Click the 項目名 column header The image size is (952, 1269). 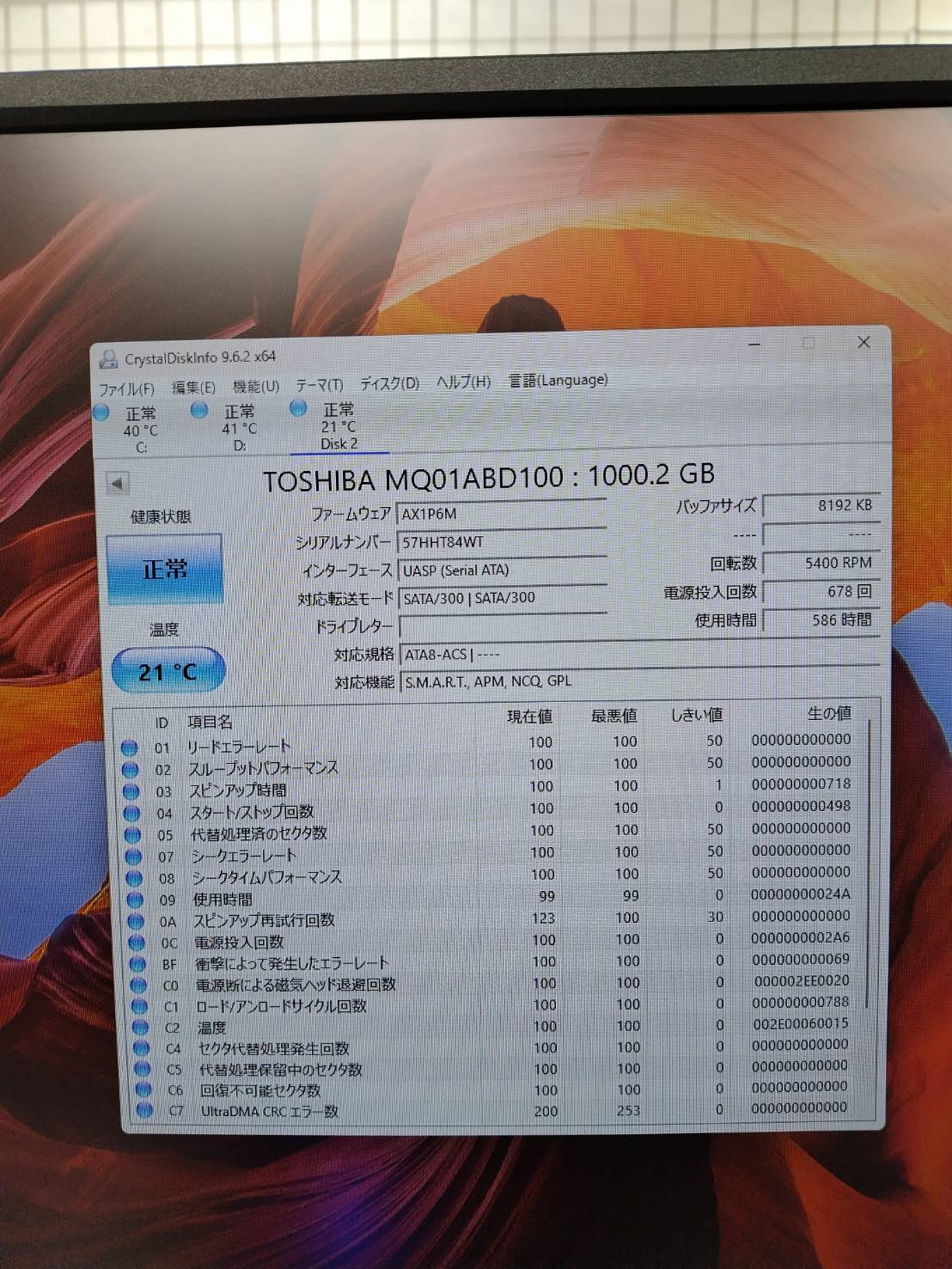[x=210, y=722]
